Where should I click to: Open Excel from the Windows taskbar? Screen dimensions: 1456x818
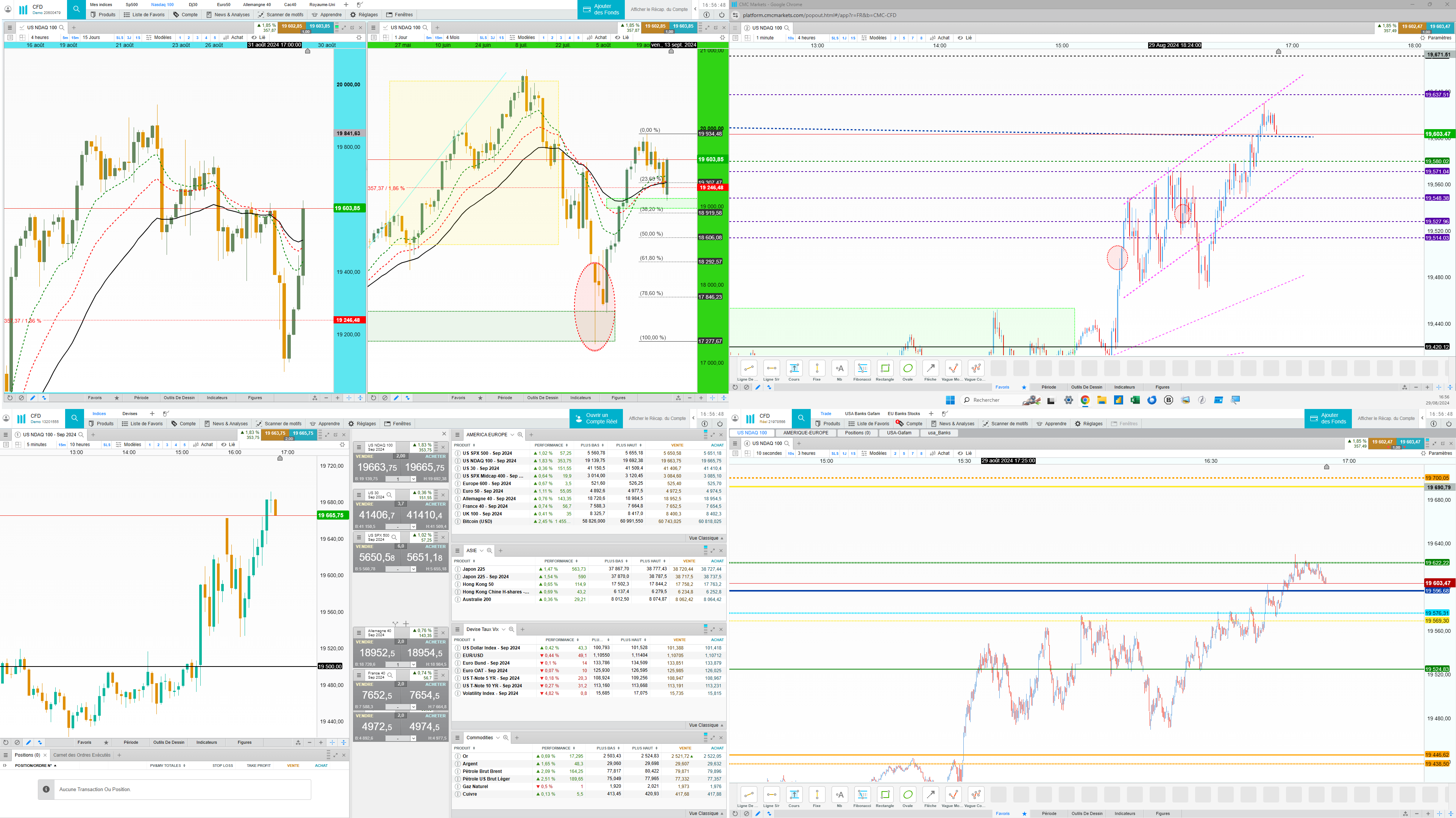point(1135,400)
